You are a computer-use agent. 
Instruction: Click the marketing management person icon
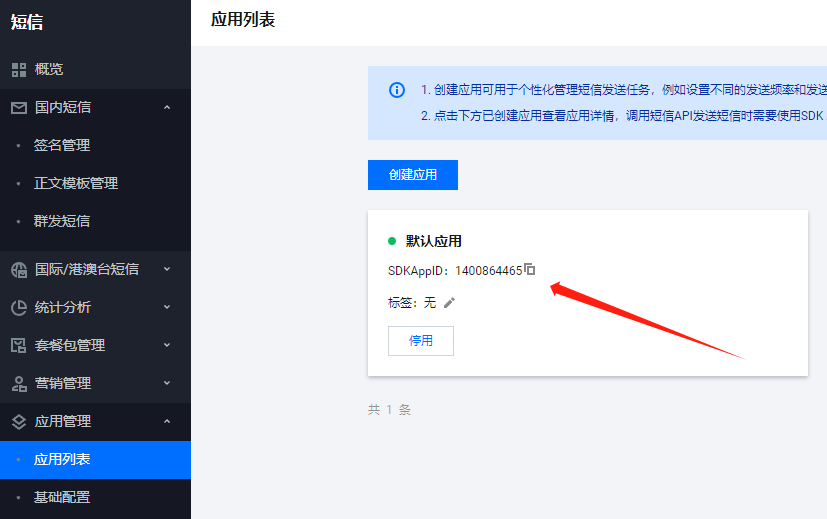(x=19, y=383)
